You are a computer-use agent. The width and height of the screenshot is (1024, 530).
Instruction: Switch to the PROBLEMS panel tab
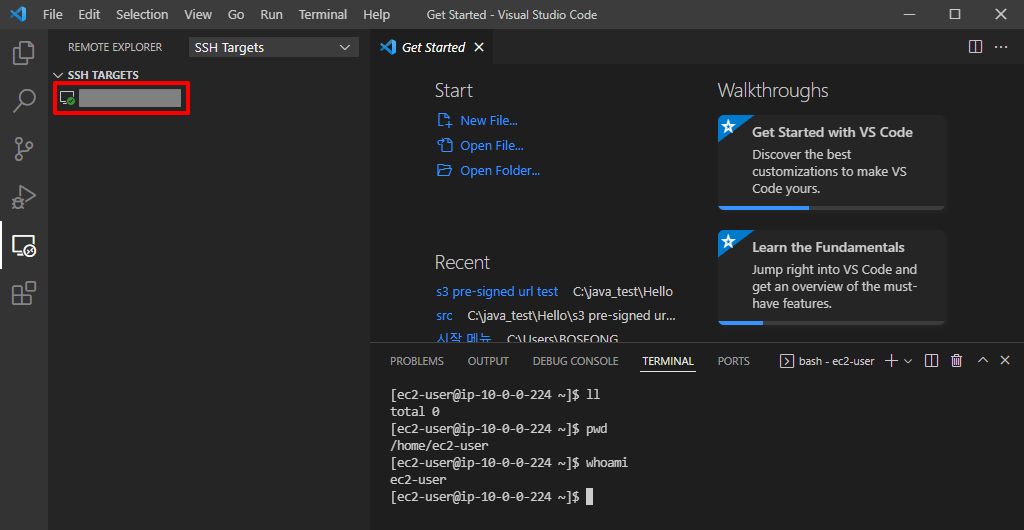417,361
